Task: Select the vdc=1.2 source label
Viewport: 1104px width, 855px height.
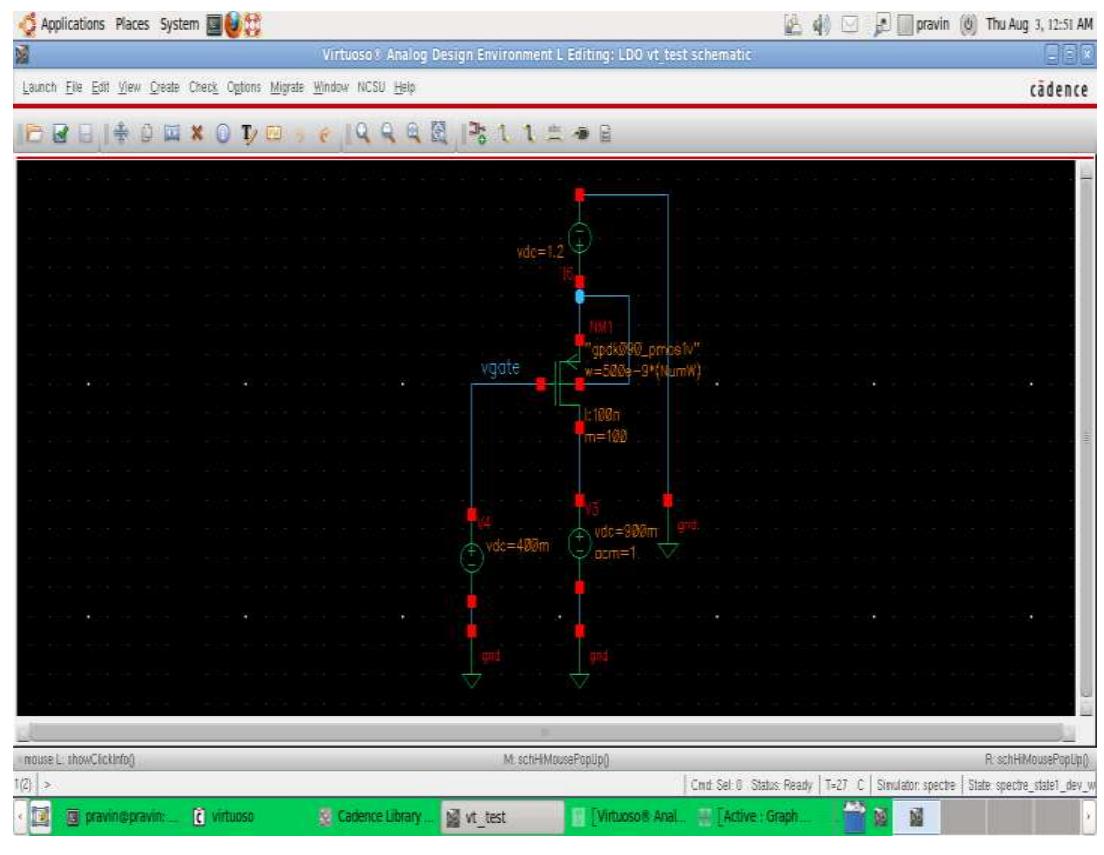Action: pyautogui.click(x=540, y=252)
